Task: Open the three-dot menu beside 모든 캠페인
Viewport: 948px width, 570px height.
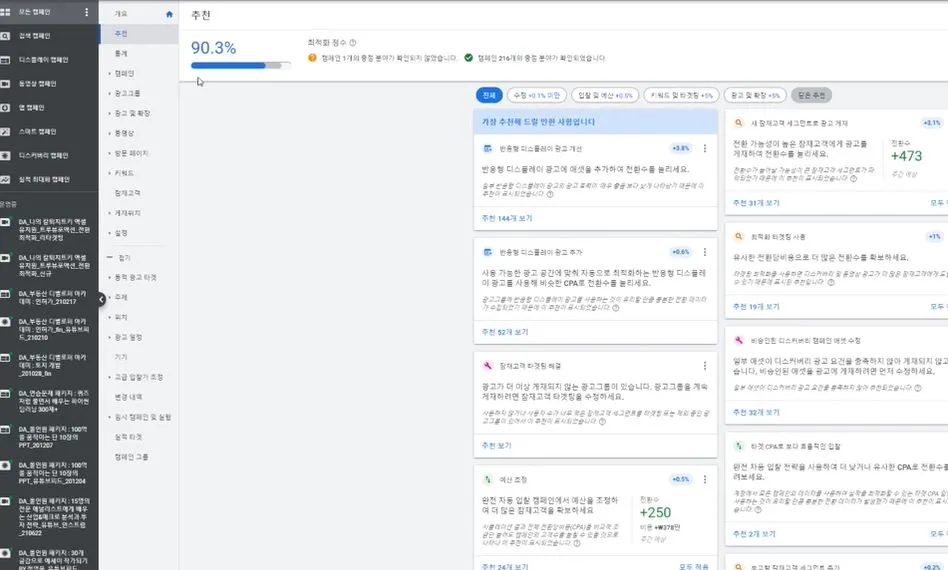Action: coord(86,12)
